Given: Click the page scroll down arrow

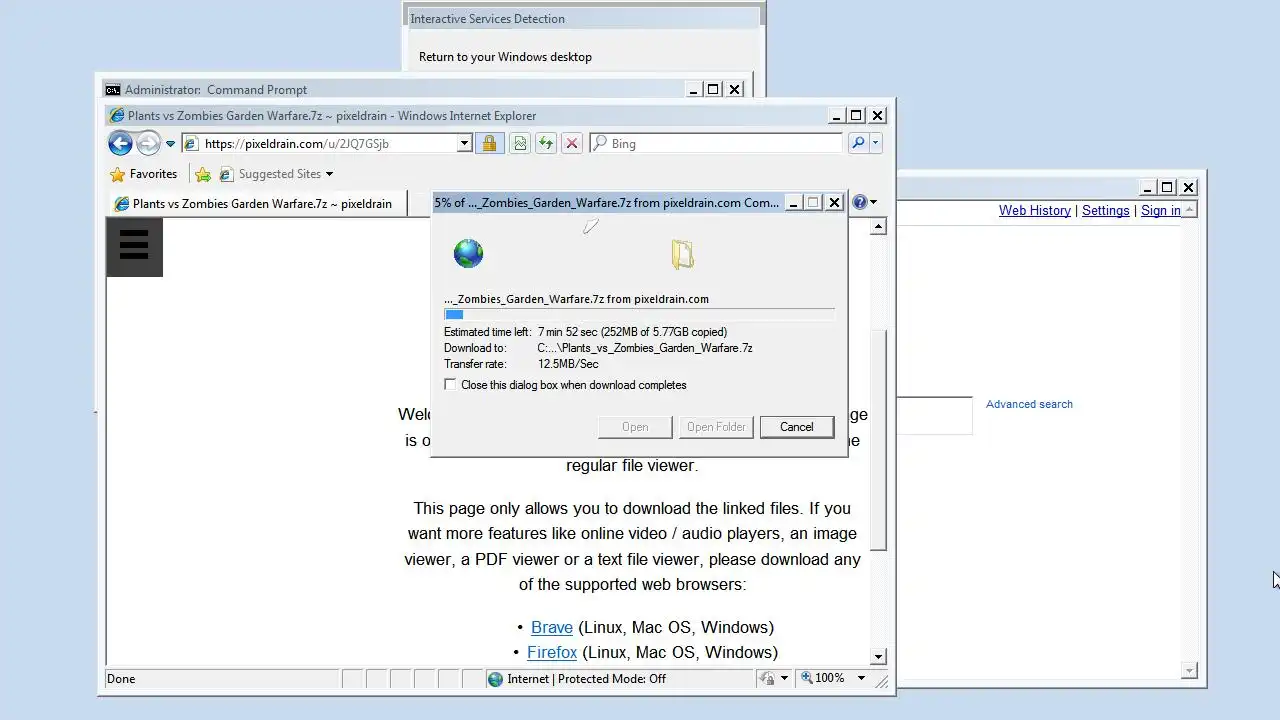Looking at the screenshot, I should (x=878, y=657).
